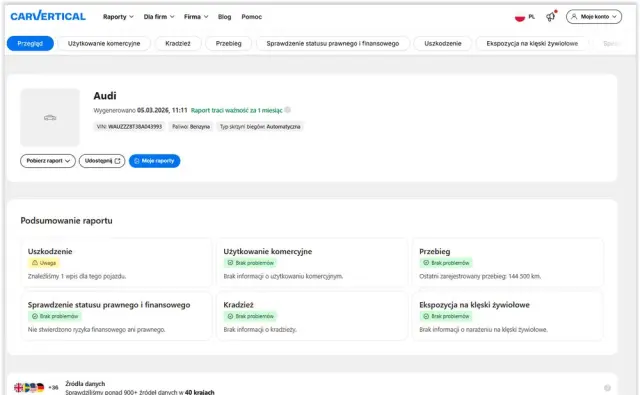
Task: Click the info icon beside report expiry
Action: point(287,110)
